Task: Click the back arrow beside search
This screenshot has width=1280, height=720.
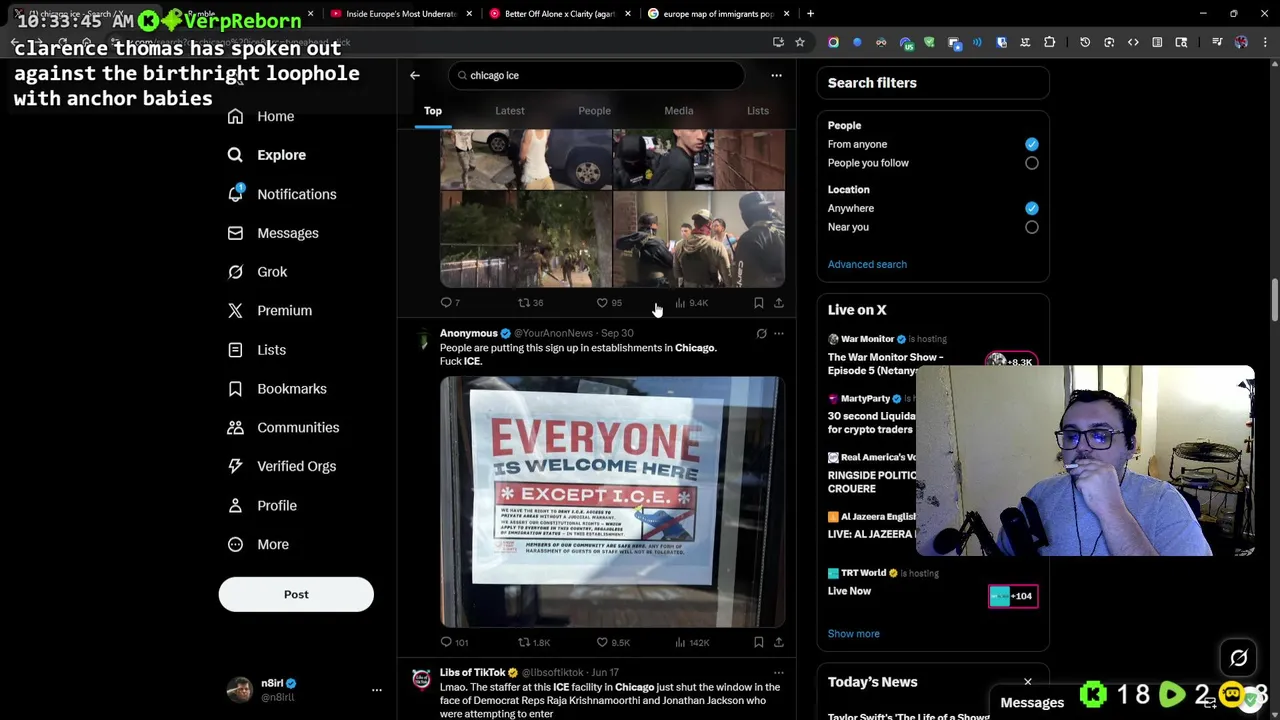Action: point(415,75)
